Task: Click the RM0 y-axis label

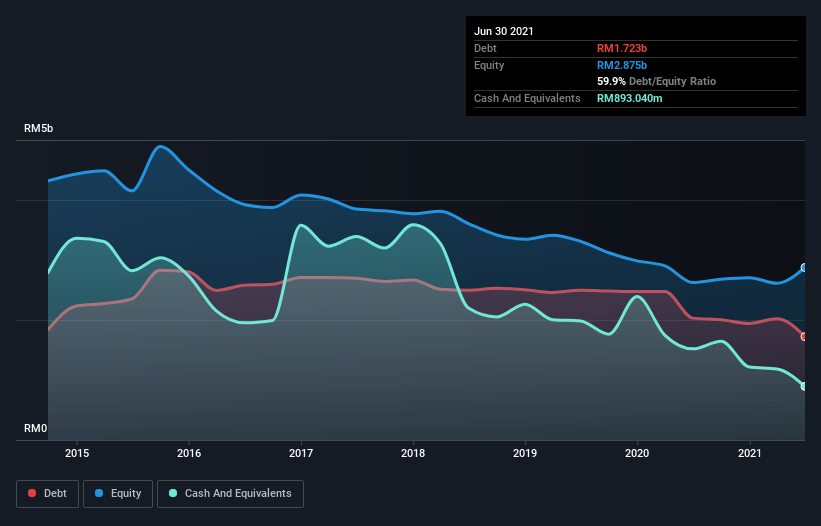Action: [36, 429]
